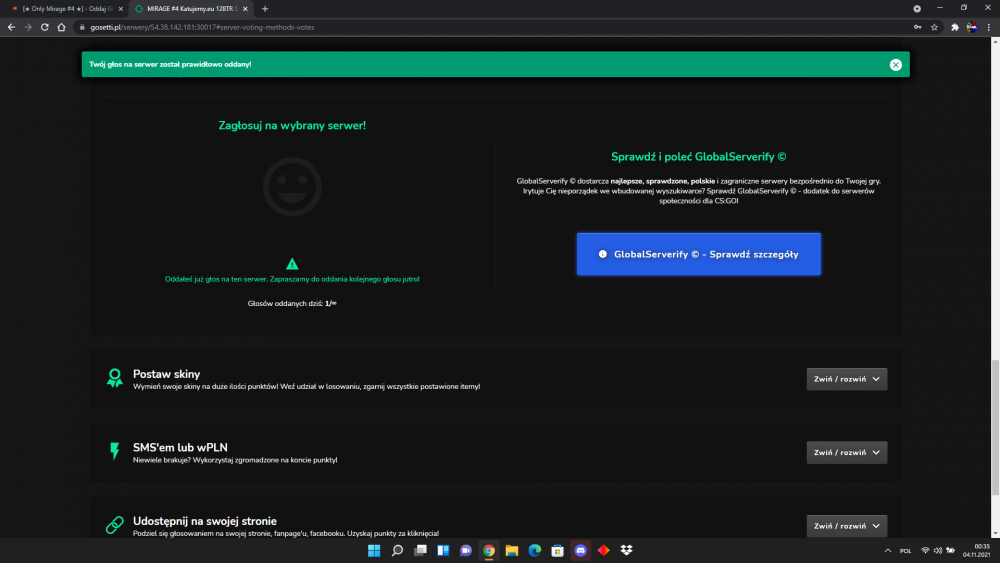Viewport: 1000px width, 563px height.
Task: Expand the Postaw skiny section
Action: tap(846, 379)
